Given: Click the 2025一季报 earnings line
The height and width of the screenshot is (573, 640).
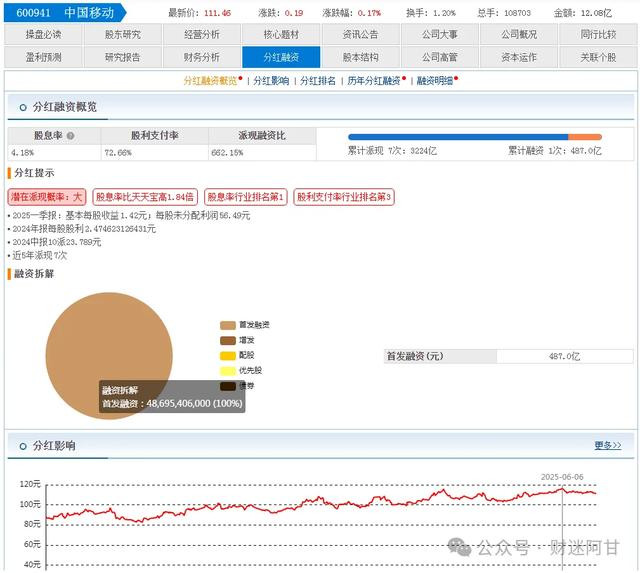Looking at the screenshot, I should pyautogui.click(x=131, y=215).
